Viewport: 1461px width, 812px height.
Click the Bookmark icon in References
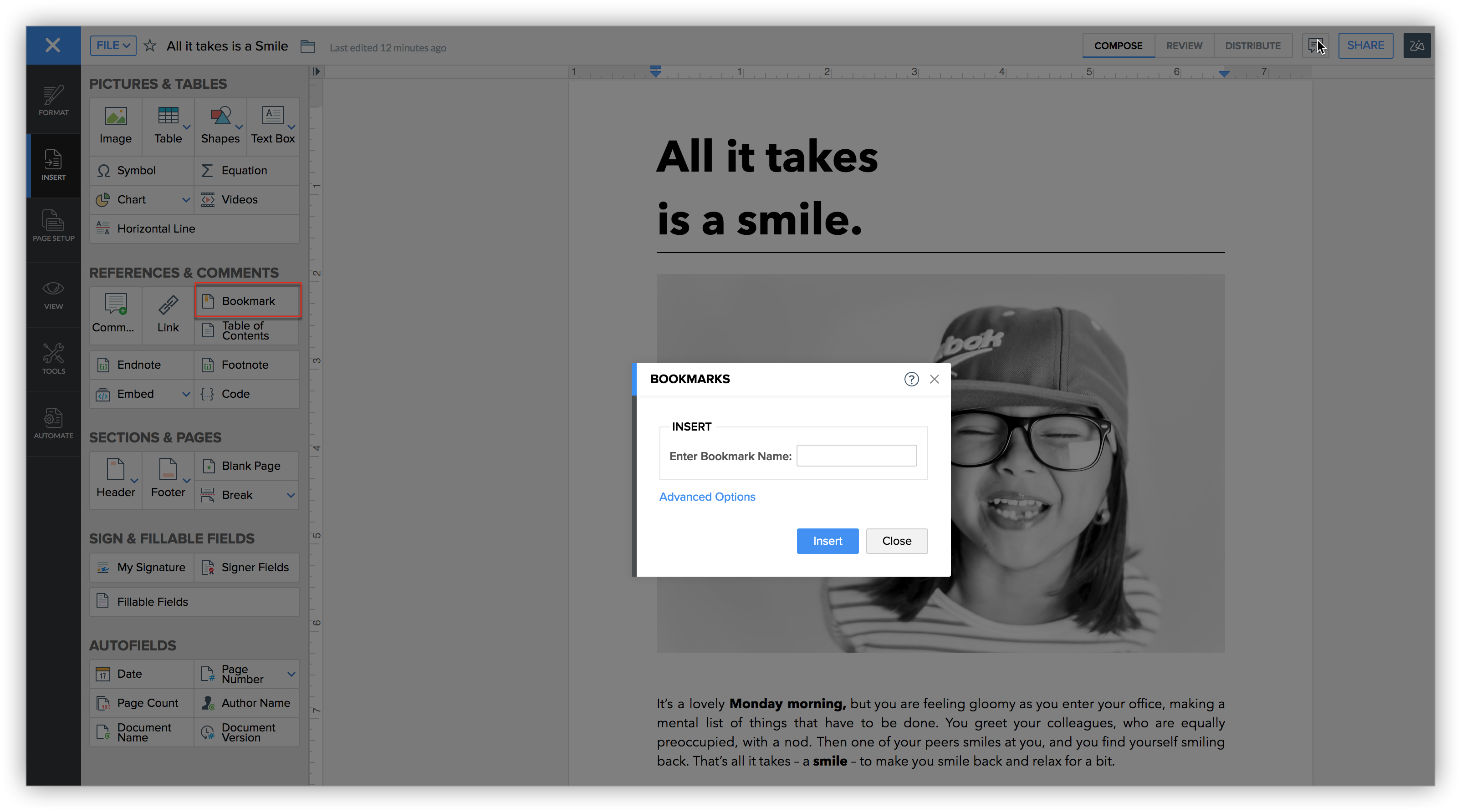coord(208,301)
